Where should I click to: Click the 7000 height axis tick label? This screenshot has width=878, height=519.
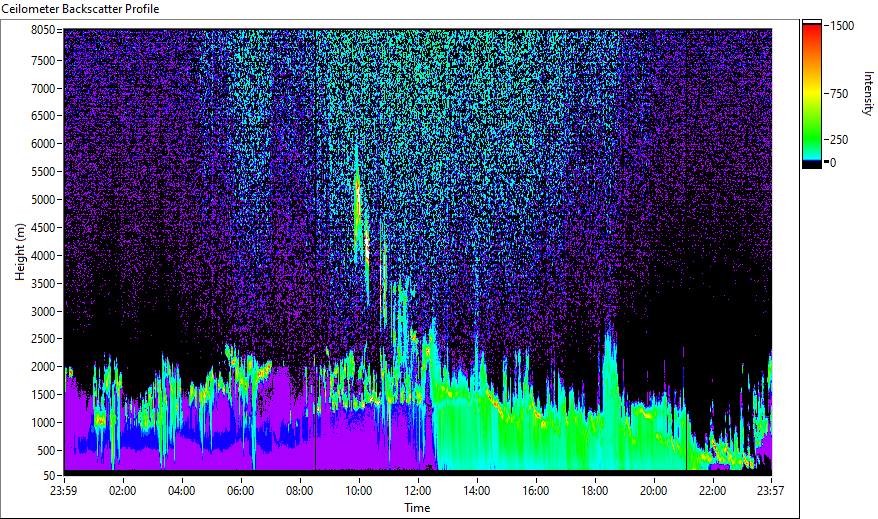[43, 88]
